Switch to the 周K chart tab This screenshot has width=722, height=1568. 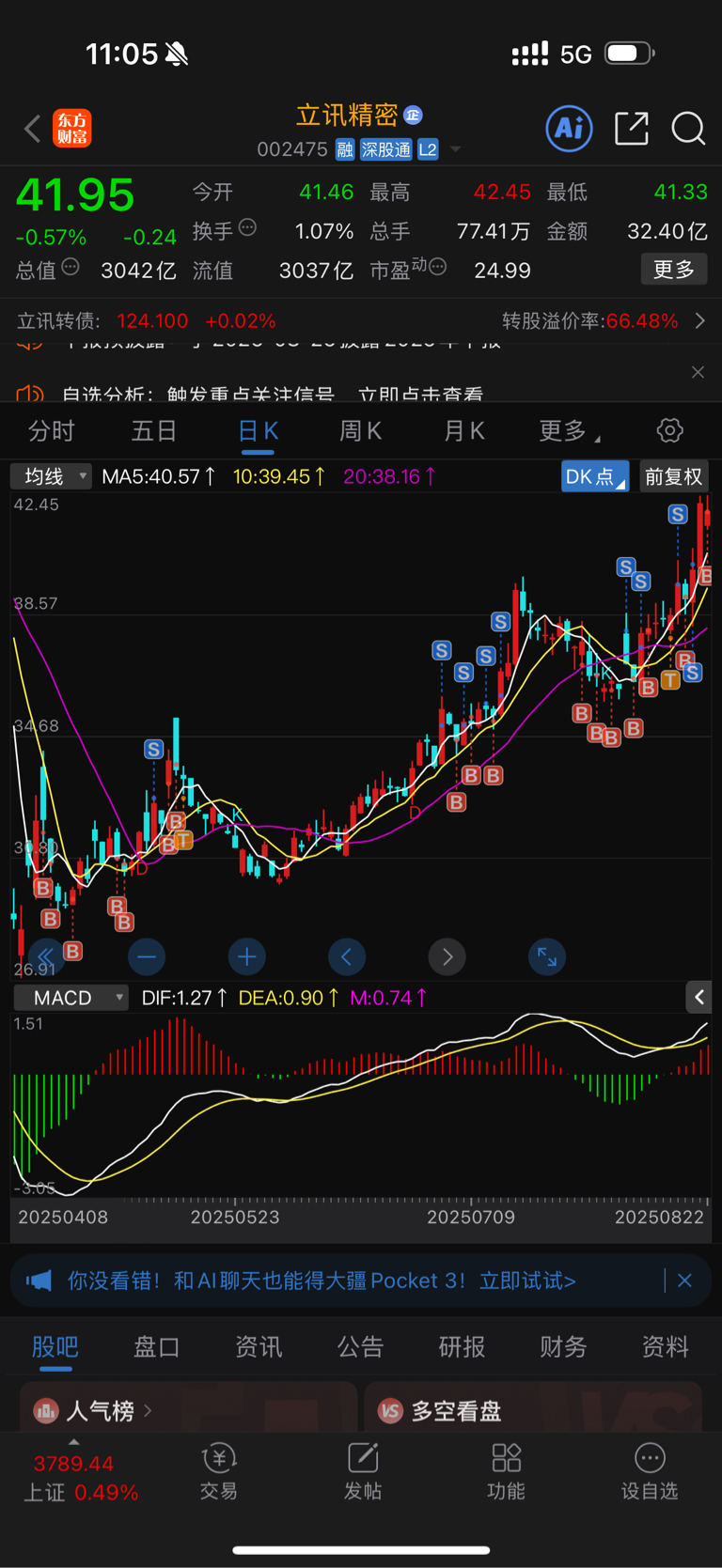(x=360, y=431)
